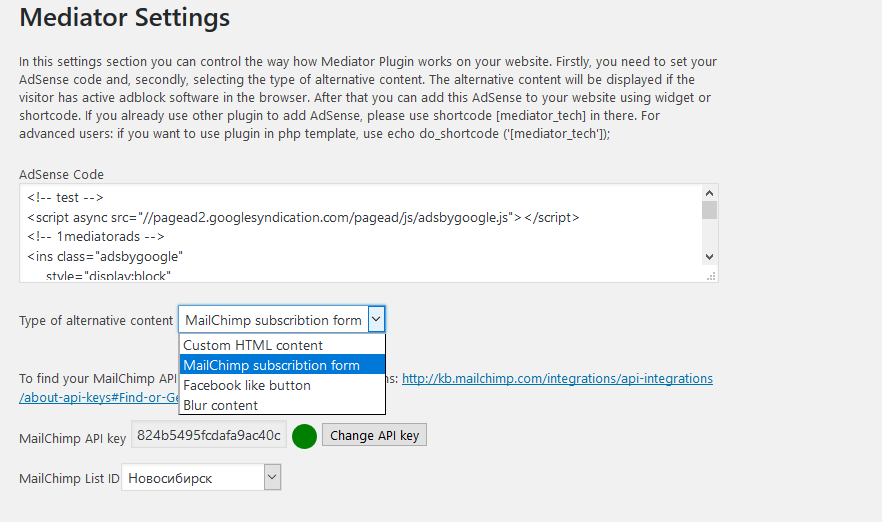
Task: Open the MailChimp List ID dropdown
Action: (x=201, y=478)
